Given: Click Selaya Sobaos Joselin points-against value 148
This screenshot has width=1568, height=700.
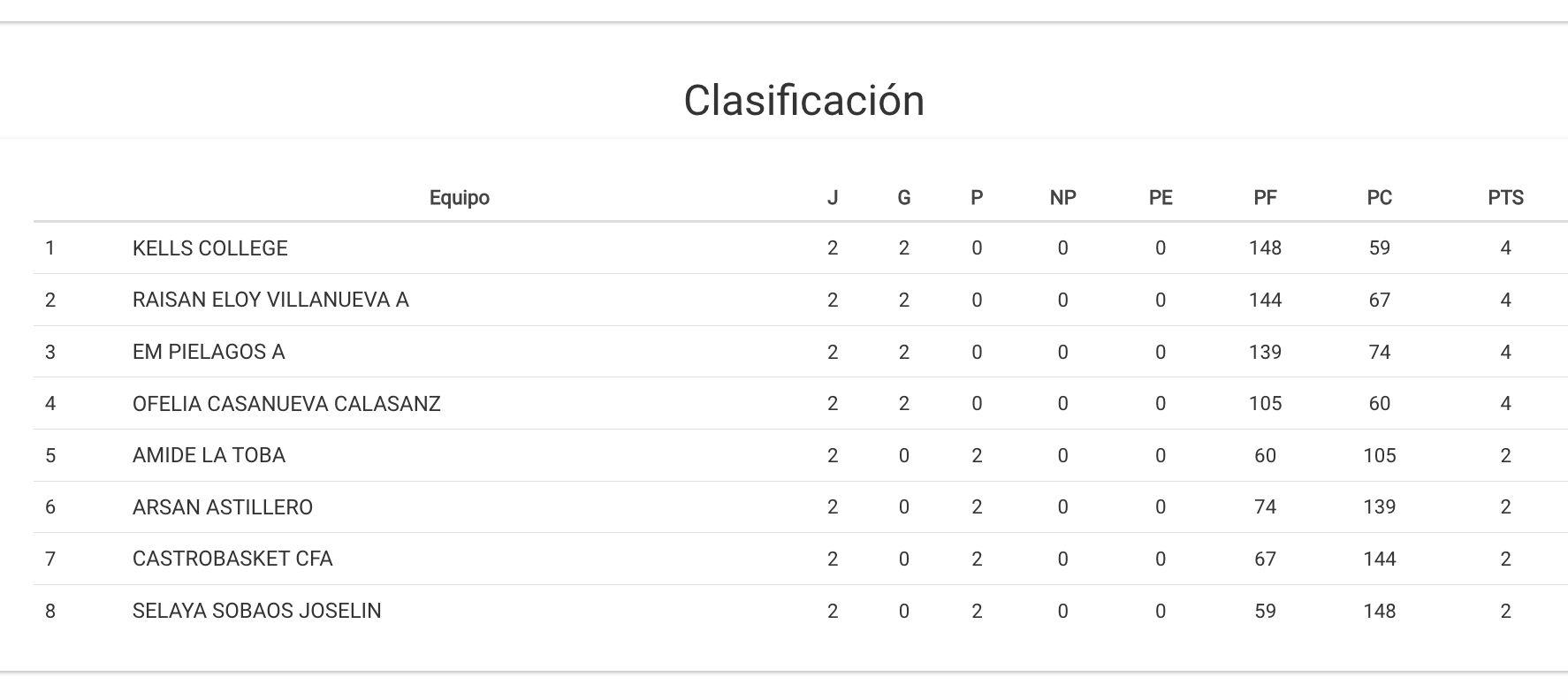Looking at the screenshot, I should 1379,611.
